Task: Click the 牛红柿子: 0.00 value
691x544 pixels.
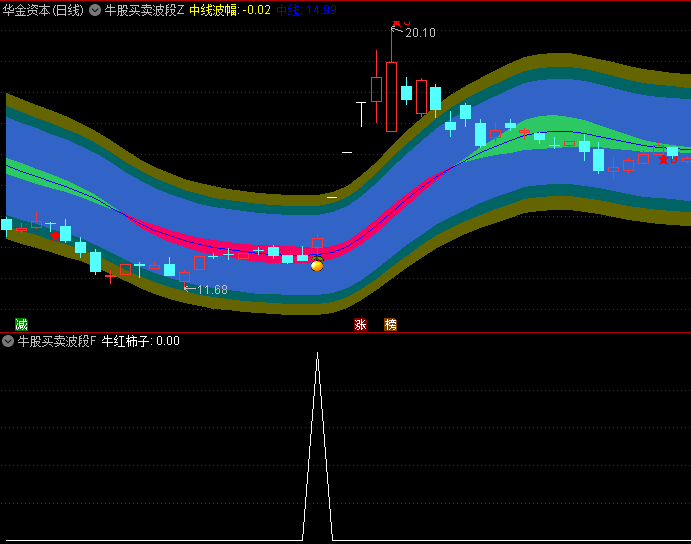Action: (141, 341)
